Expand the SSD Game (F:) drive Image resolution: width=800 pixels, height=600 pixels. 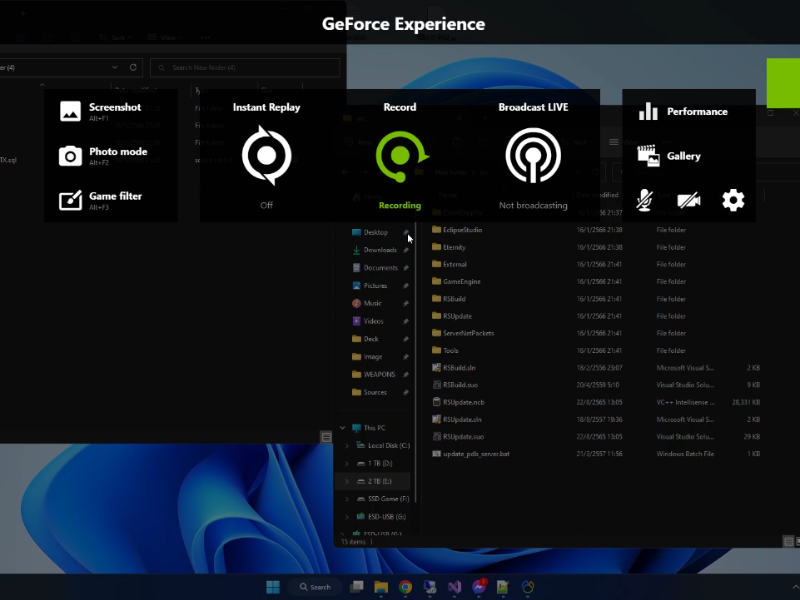(347, 499)
